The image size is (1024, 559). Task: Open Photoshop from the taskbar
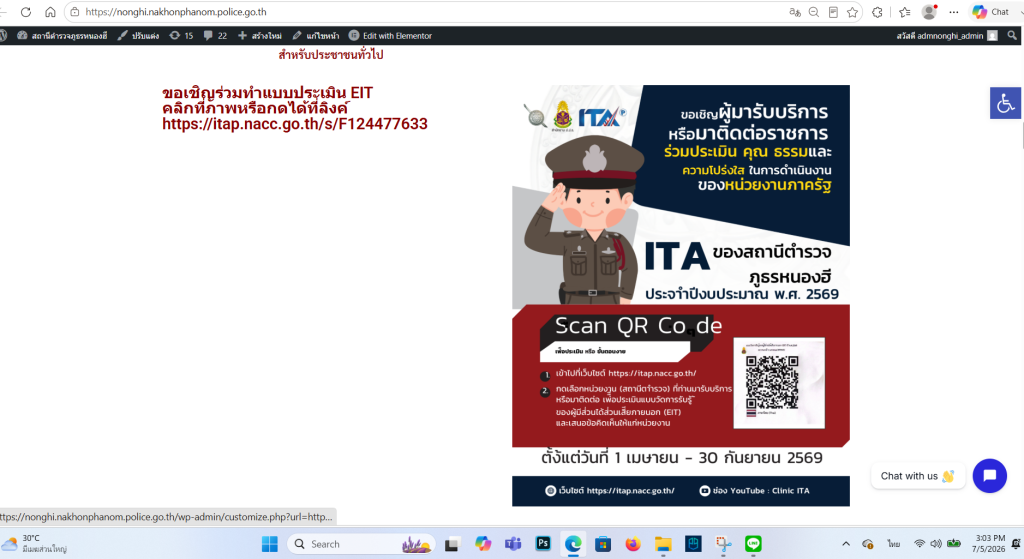coord(543,543)
